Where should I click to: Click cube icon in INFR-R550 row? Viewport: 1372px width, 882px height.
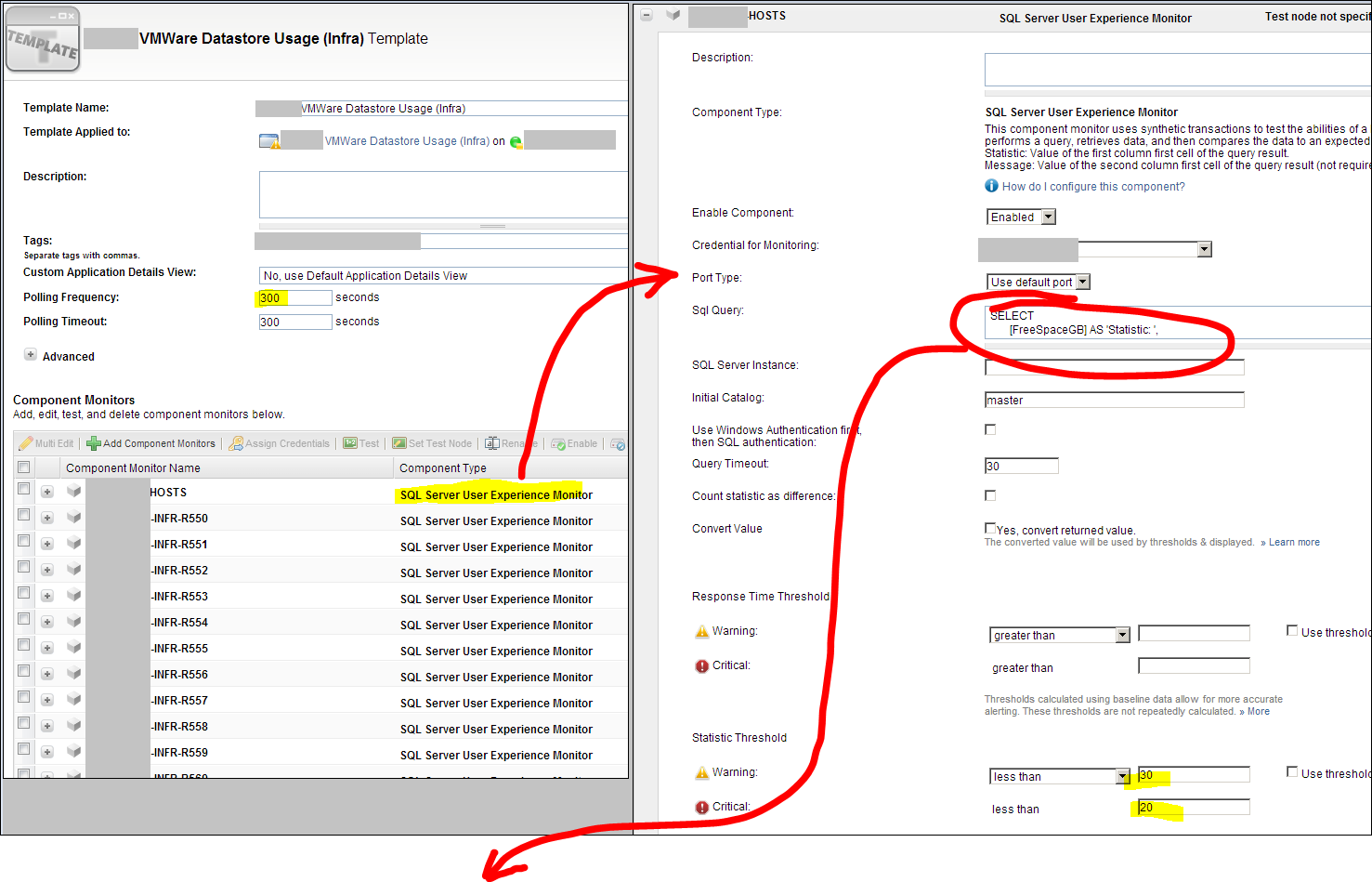74,517
